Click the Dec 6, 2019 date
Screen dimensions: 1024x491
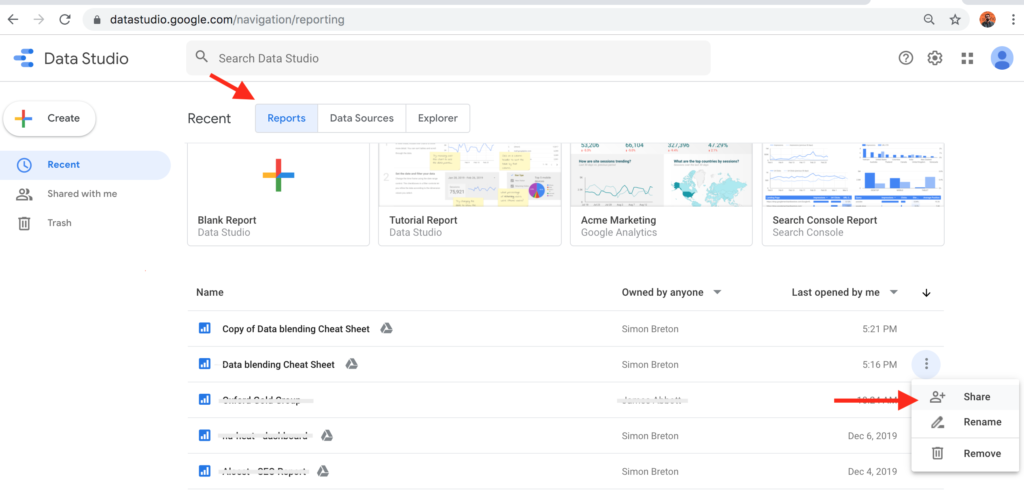[x=874, y=436]
